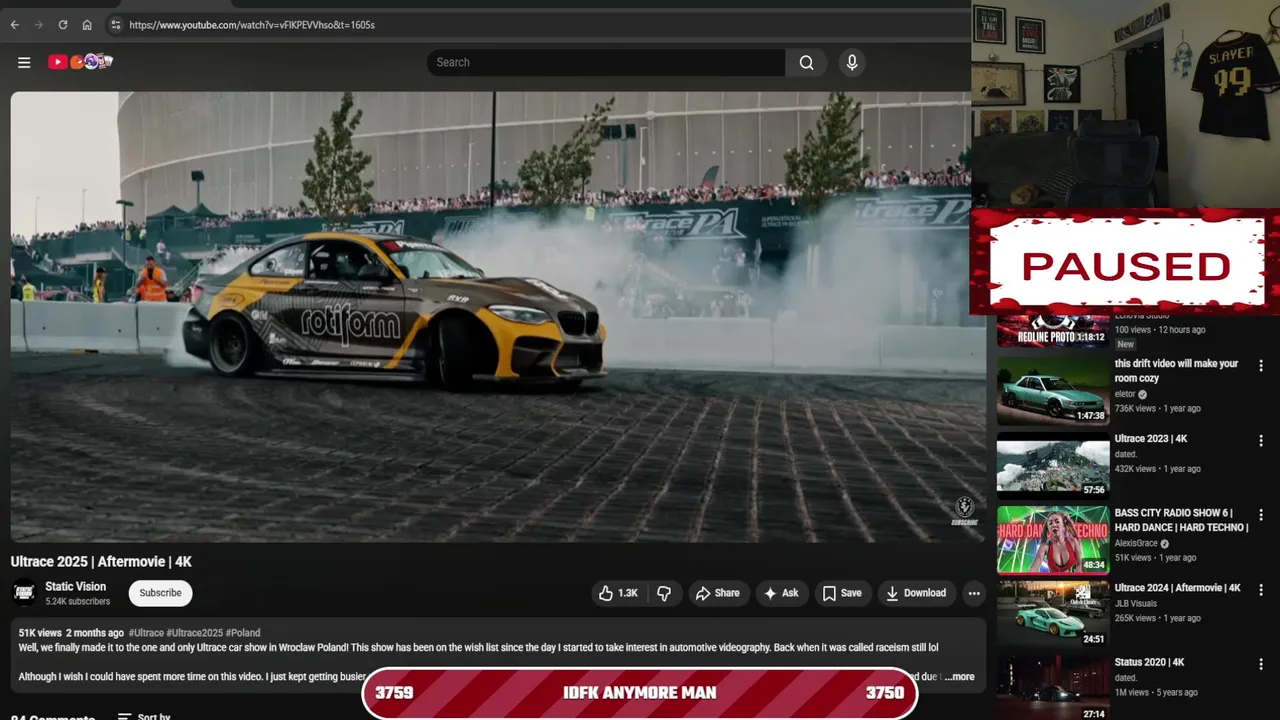Open Ultrace 2023 | 4K title
The height and width of the screenshot is (720, 1280).
click(x=1151, y=439)
